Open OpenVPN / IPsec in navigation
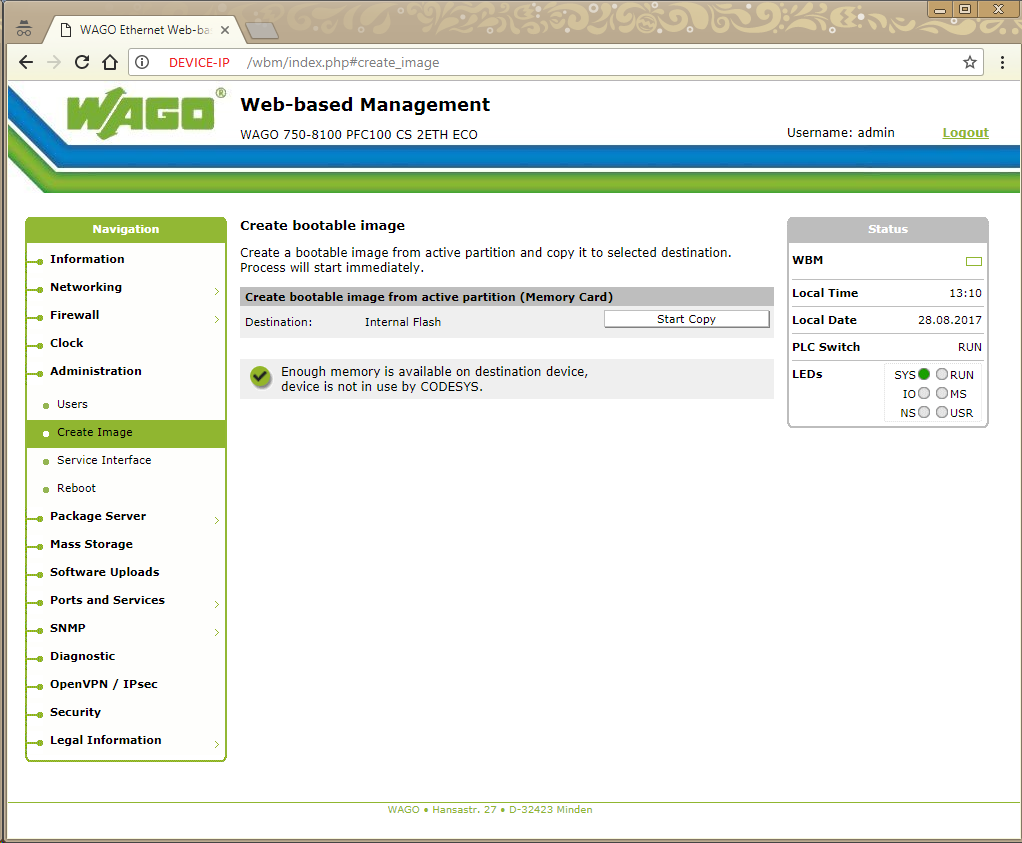The height and width of the screenshot is (843, 1022). pyautogui.click(x=104, y=684)
